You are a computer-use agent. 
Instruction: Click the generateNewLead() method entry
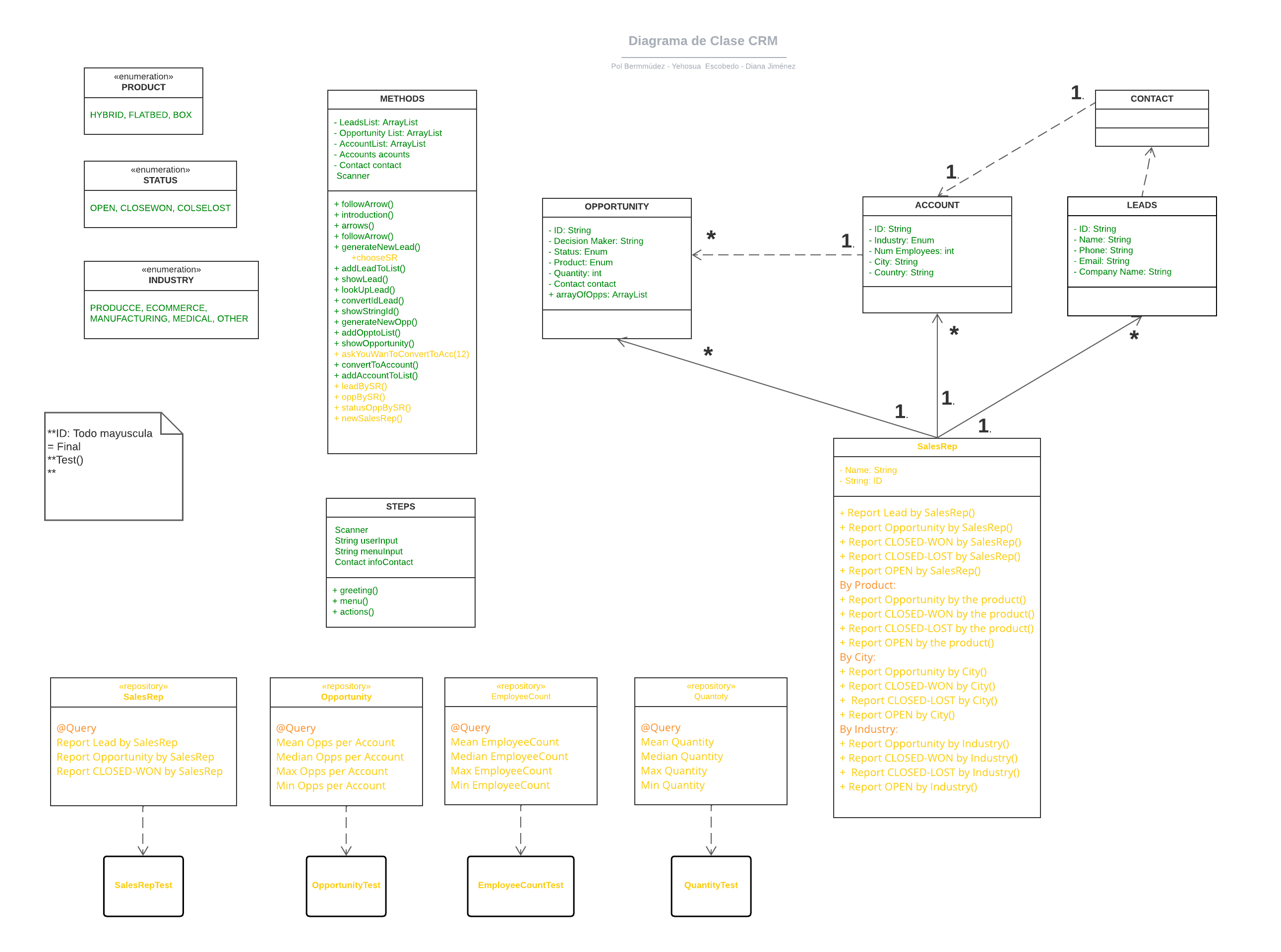coord(377,246)
